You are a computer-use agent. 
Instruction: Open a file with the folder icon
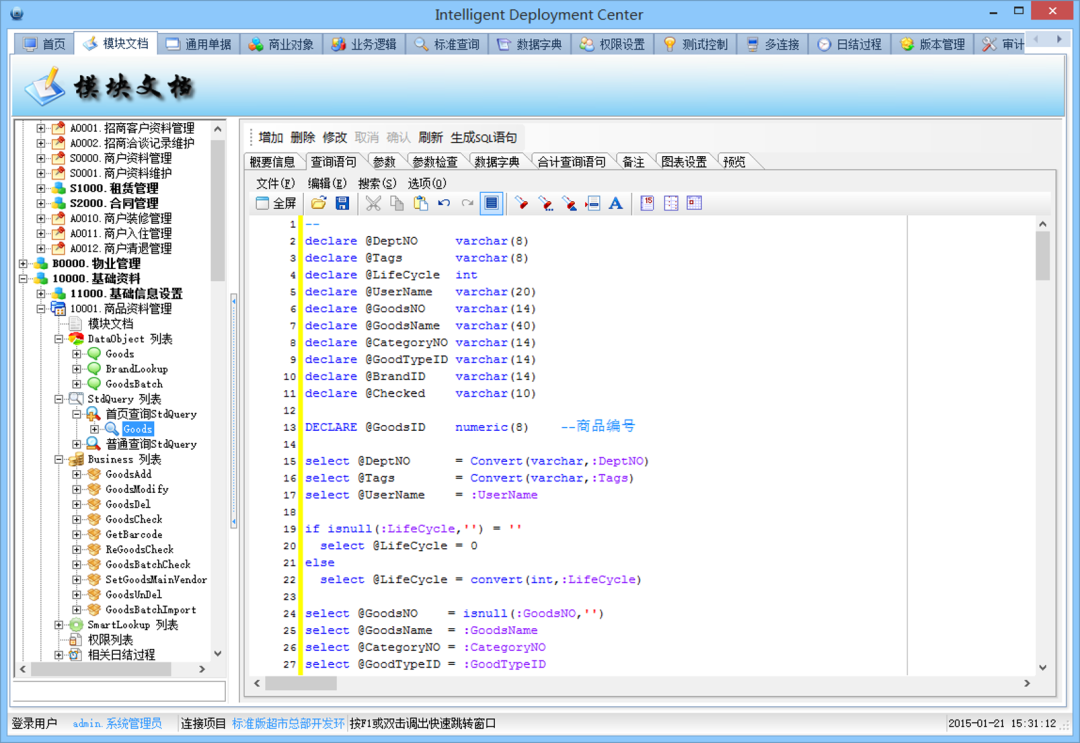(318, 203)
